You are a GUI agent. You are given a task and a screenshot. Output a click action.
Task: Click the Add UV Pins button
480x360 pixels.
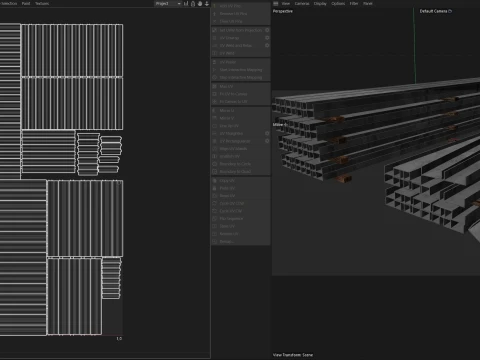coord(240,6)
